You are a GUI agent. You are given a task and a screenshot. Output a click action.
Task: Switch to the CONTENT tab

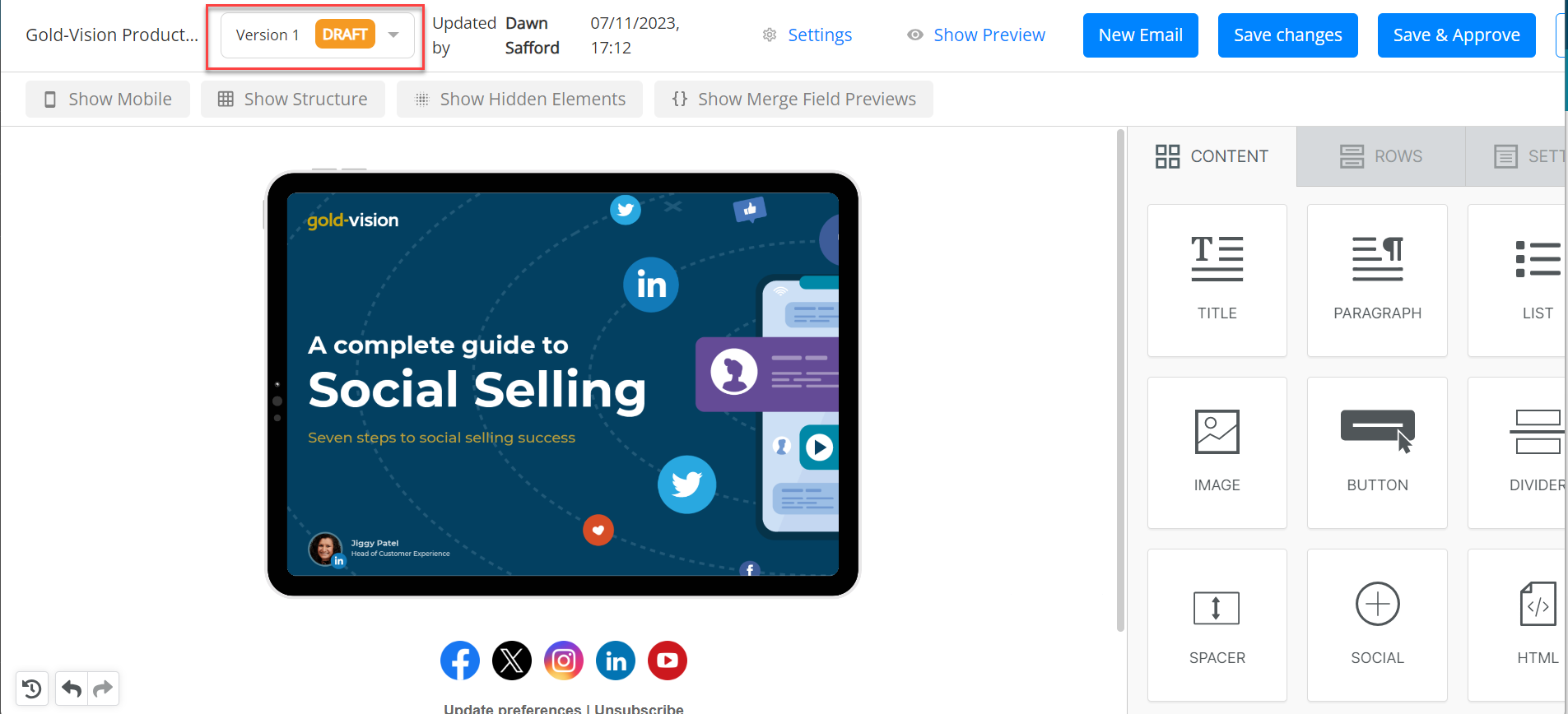click(1212, 156)
